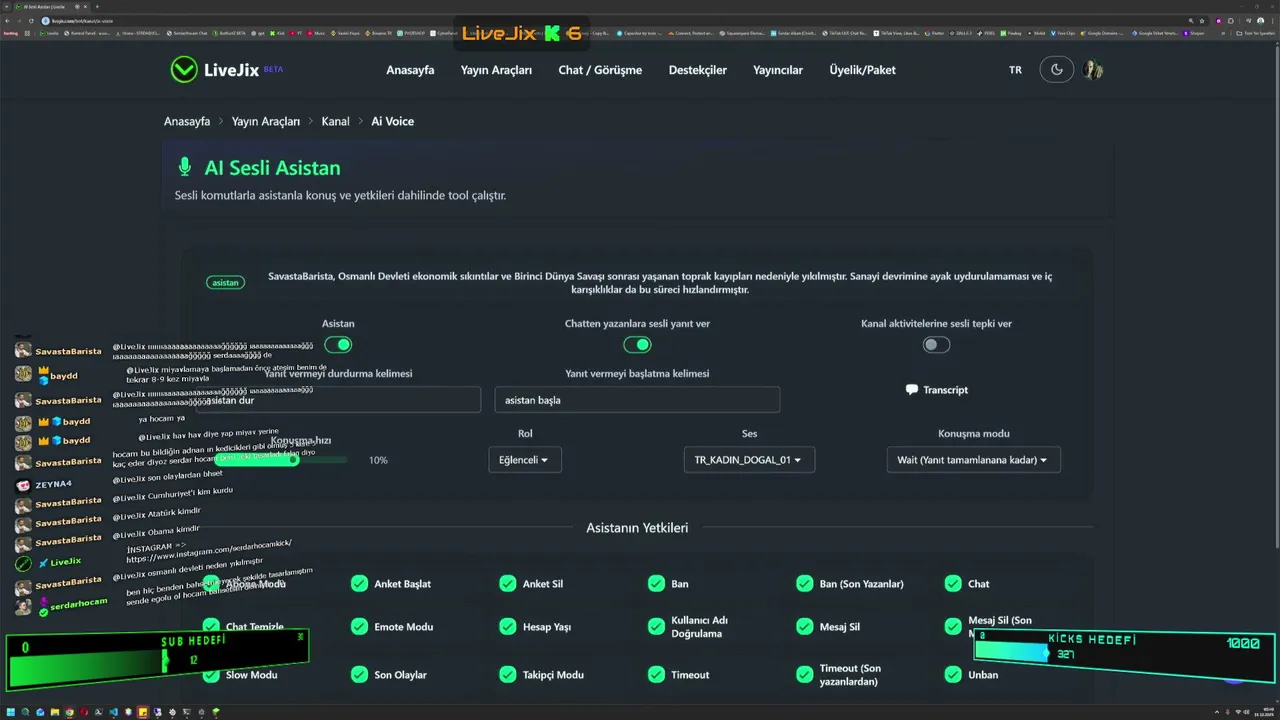Uncheck Kullanıcı Adı Doğrulama permission

click(x=656, y=626)
